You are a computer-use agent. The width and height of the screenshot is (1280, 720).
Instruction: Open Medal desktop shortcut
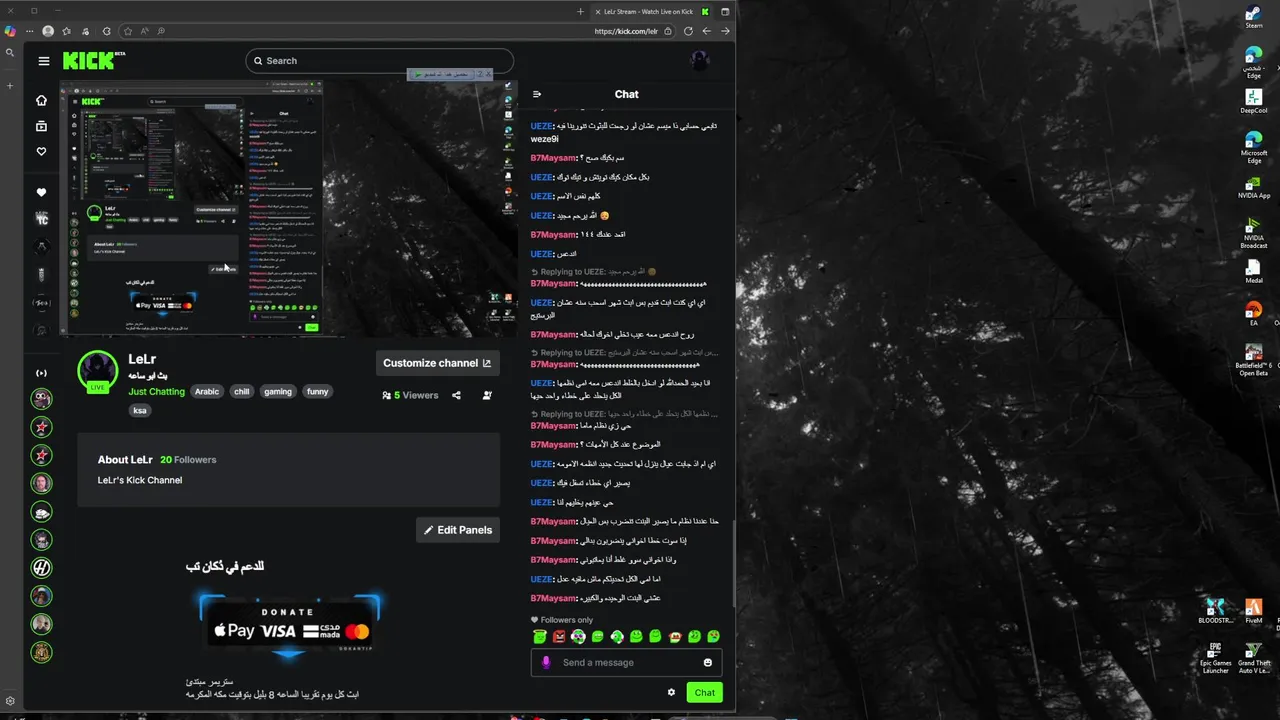tap(1253, 272)
